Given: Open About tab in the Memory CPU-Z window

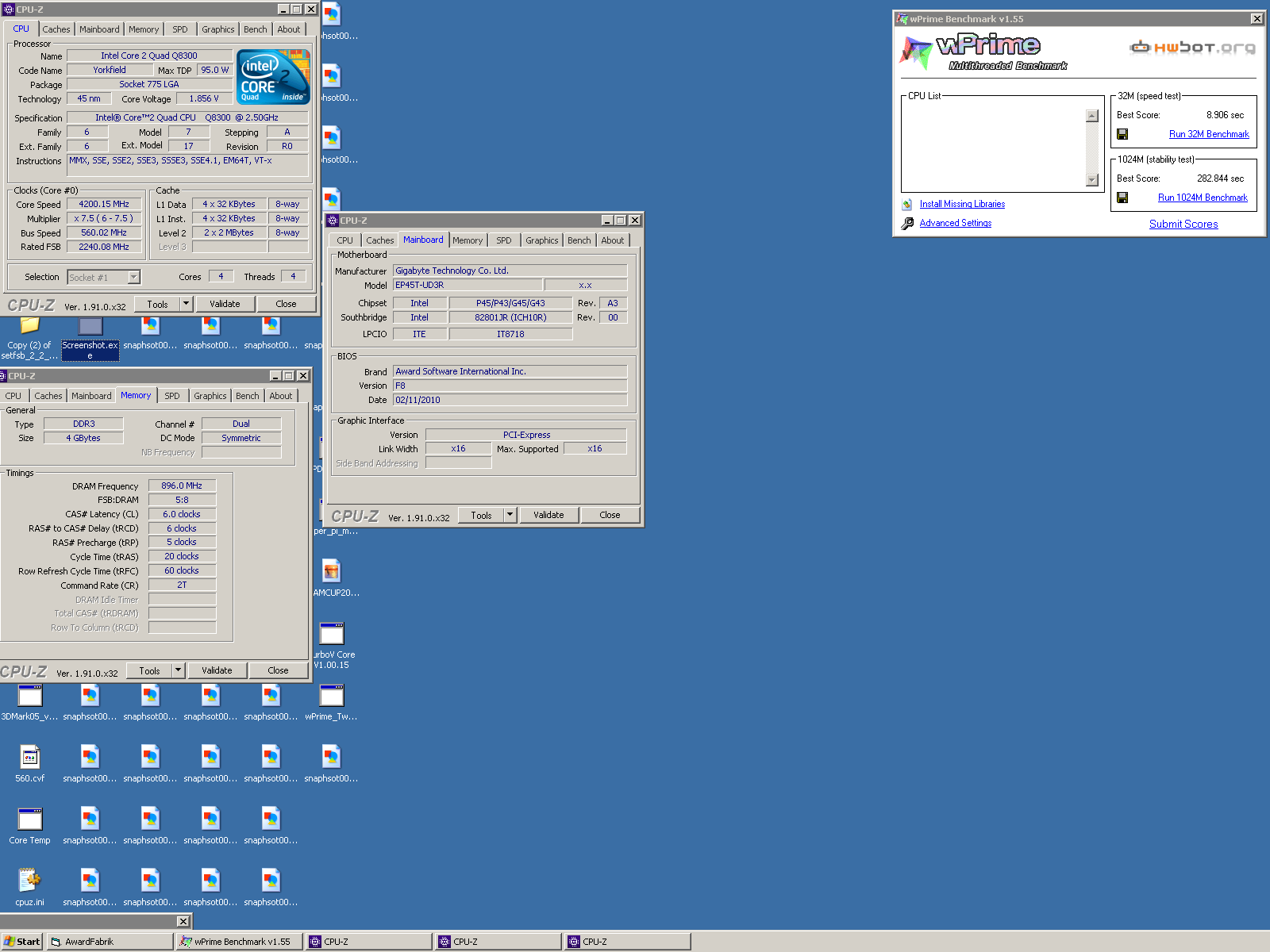Looking at the screenshot, I should coord(281,396).
